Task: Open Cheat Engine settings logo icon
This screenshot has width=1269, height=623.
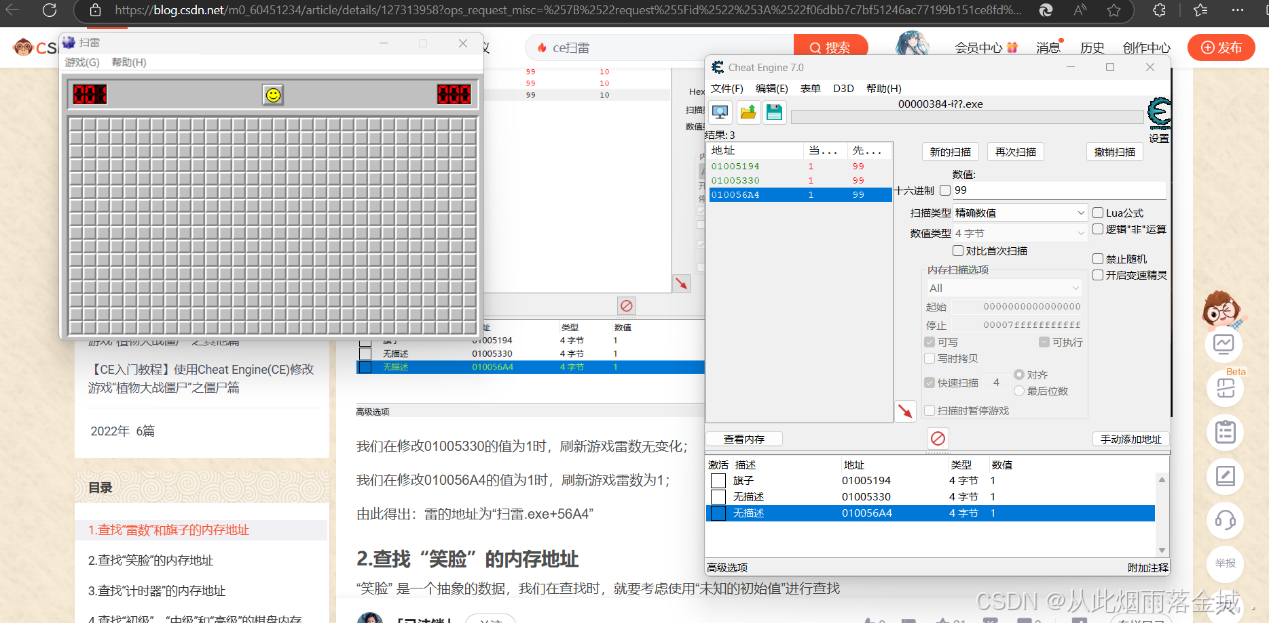Action: tap(1159, 115)
